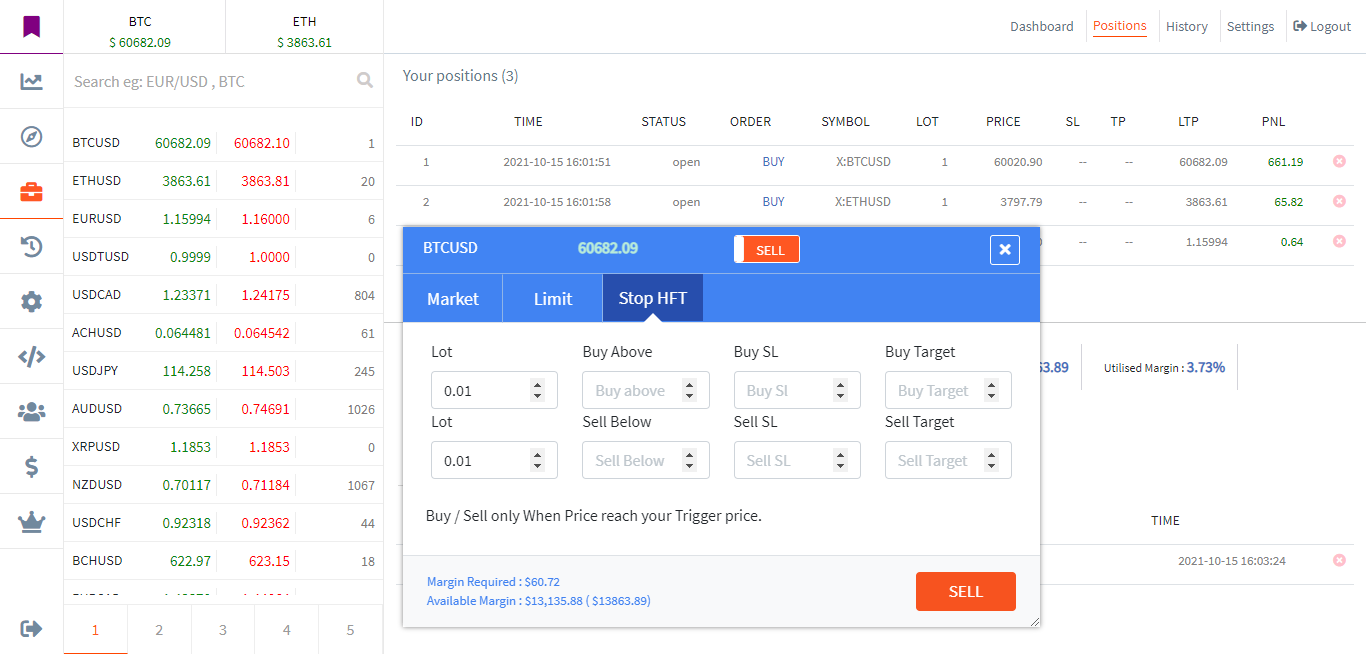Open the code brackets API icon
The image size is (1366, 654).
coord(32,356)
